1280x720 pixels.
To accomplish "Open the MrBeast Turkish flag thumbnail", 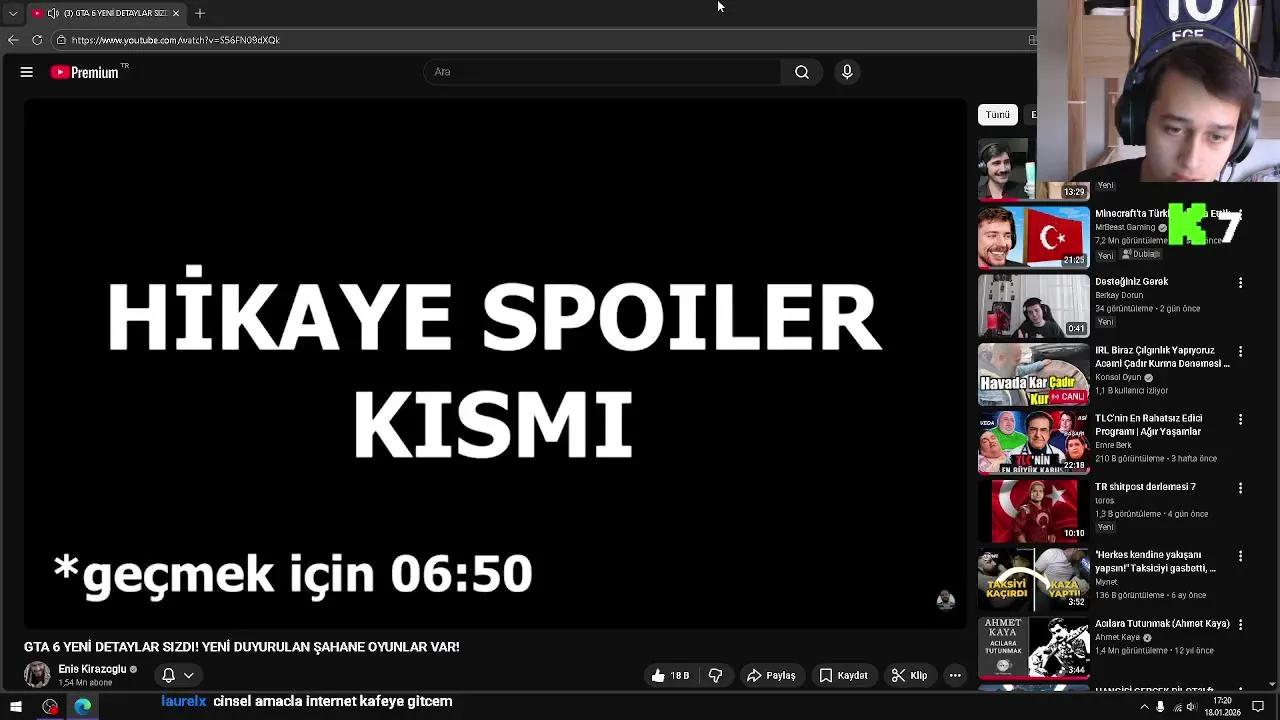I will pyautogui.click(x=1033, y=237).
